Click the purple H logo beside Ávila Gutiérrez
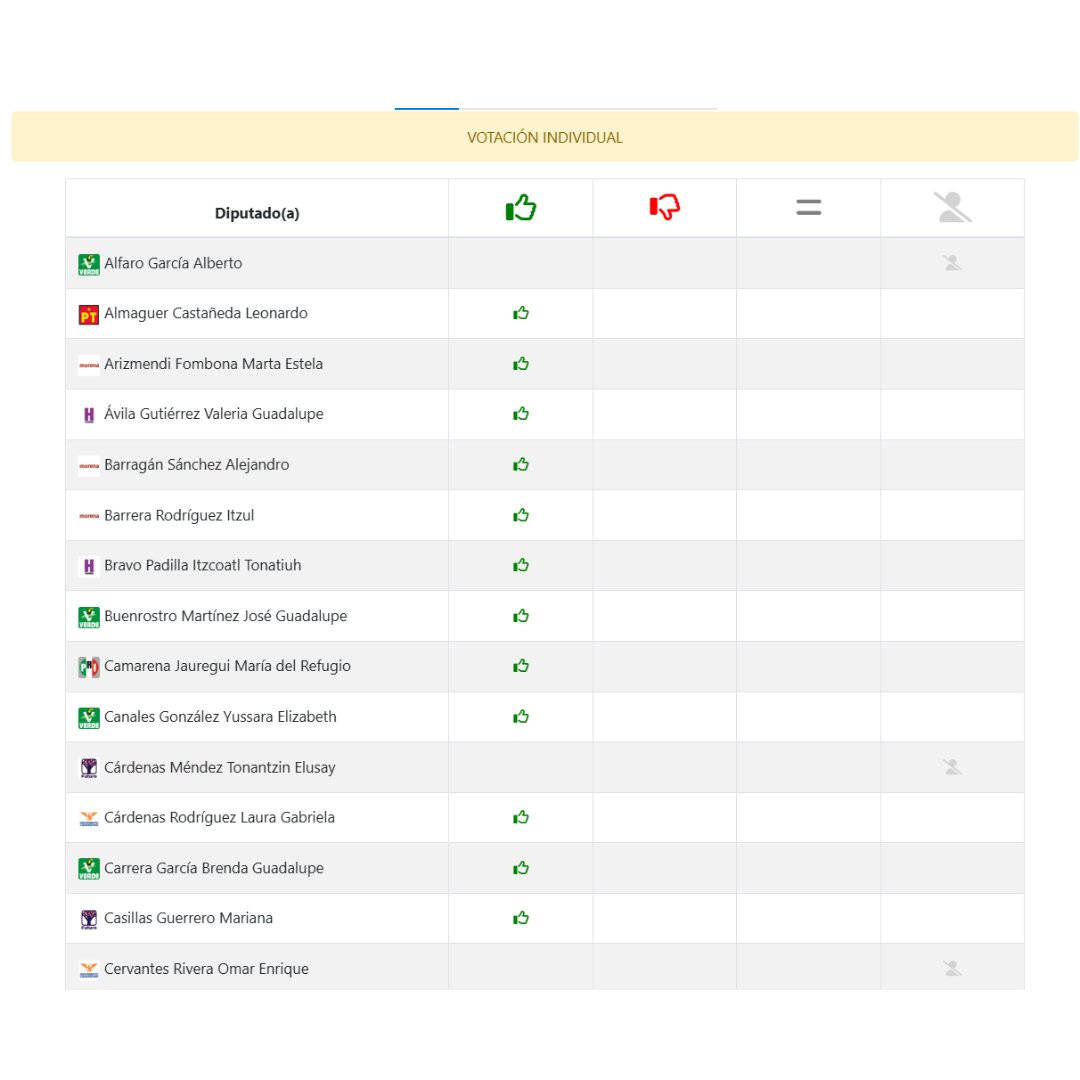 (x=89, y=415)
